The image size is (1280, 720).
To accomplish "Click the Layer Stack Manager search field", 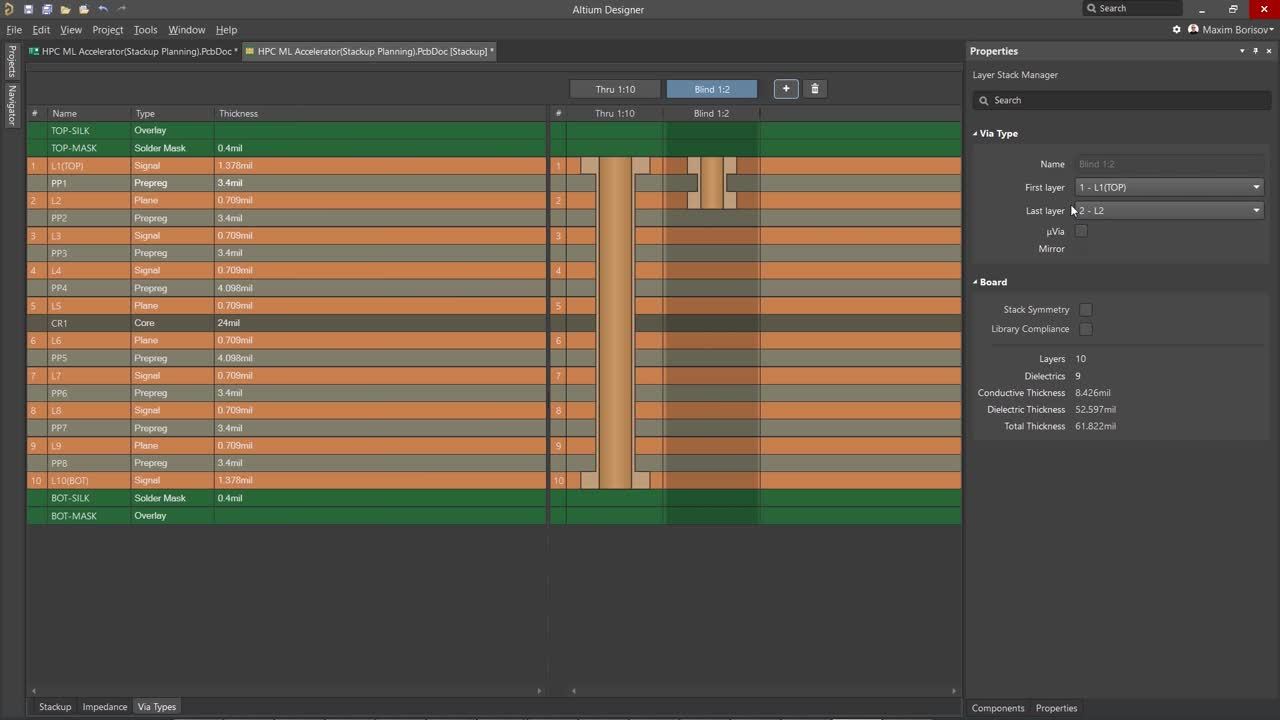I will (x=1120, y=100).
